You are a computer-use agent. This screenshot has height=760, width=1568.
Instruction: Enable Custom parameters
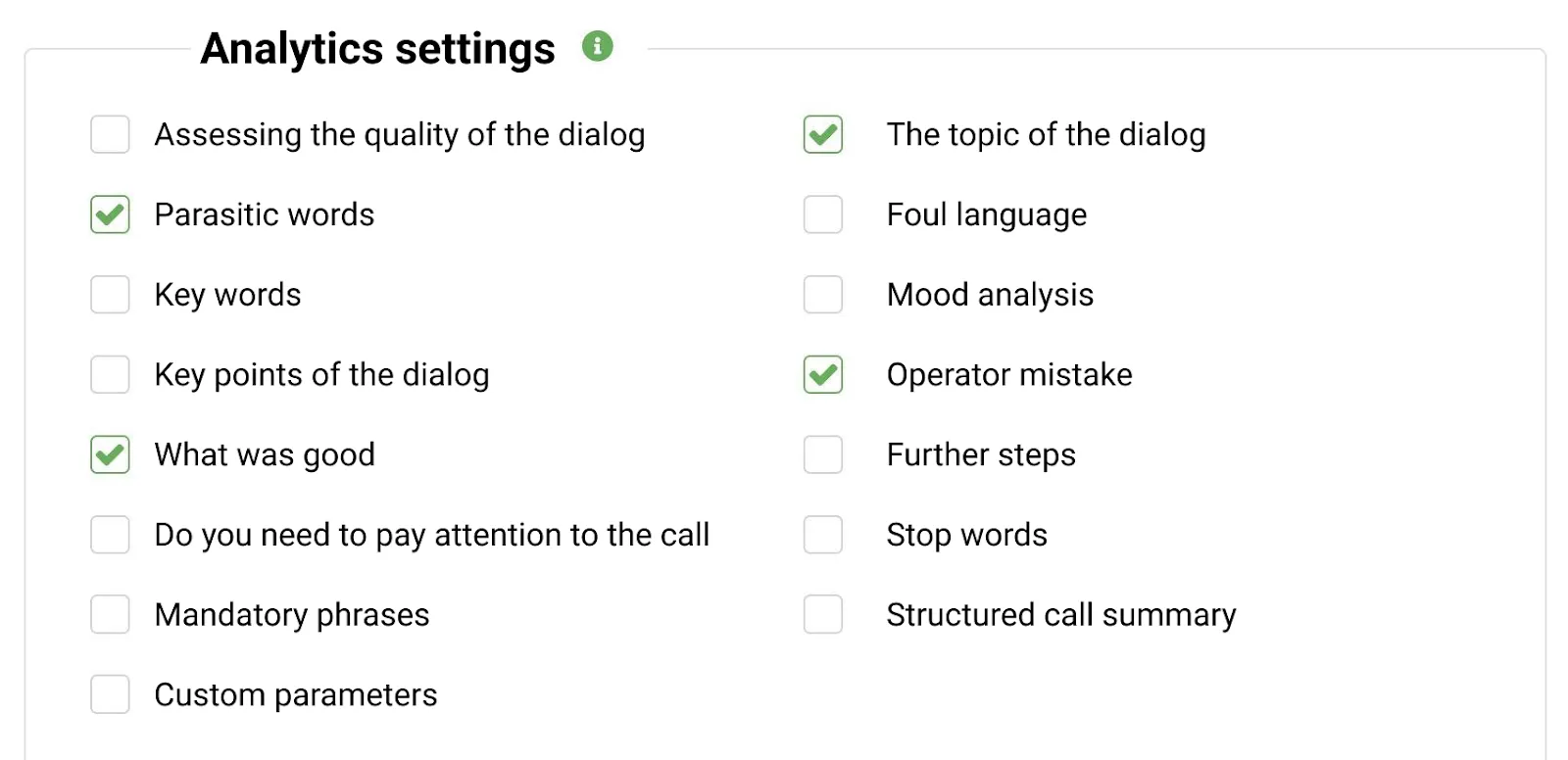(x=110, y=694)
